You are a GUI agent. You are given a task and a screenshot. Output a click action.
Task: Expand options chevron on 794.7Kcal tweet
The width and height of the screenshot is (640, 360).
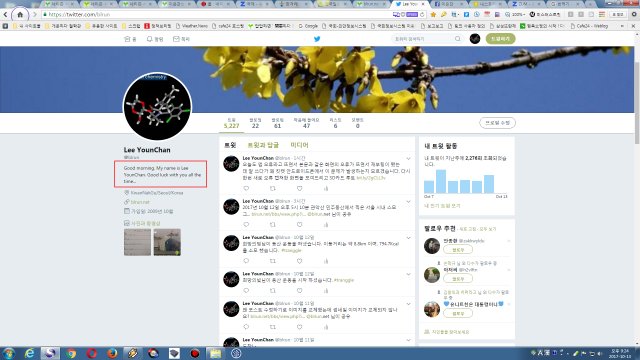(x=408, y=238)
